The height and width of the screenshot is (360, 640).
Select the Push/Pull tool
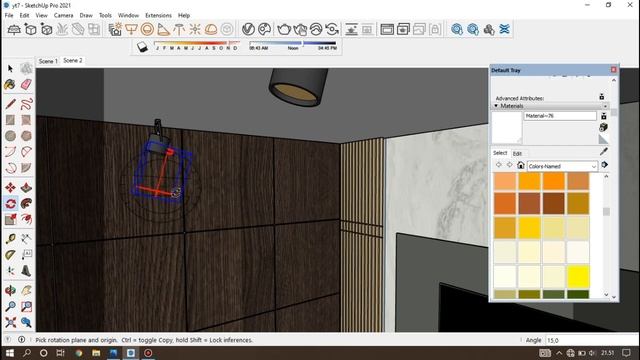tap(26, 187)
